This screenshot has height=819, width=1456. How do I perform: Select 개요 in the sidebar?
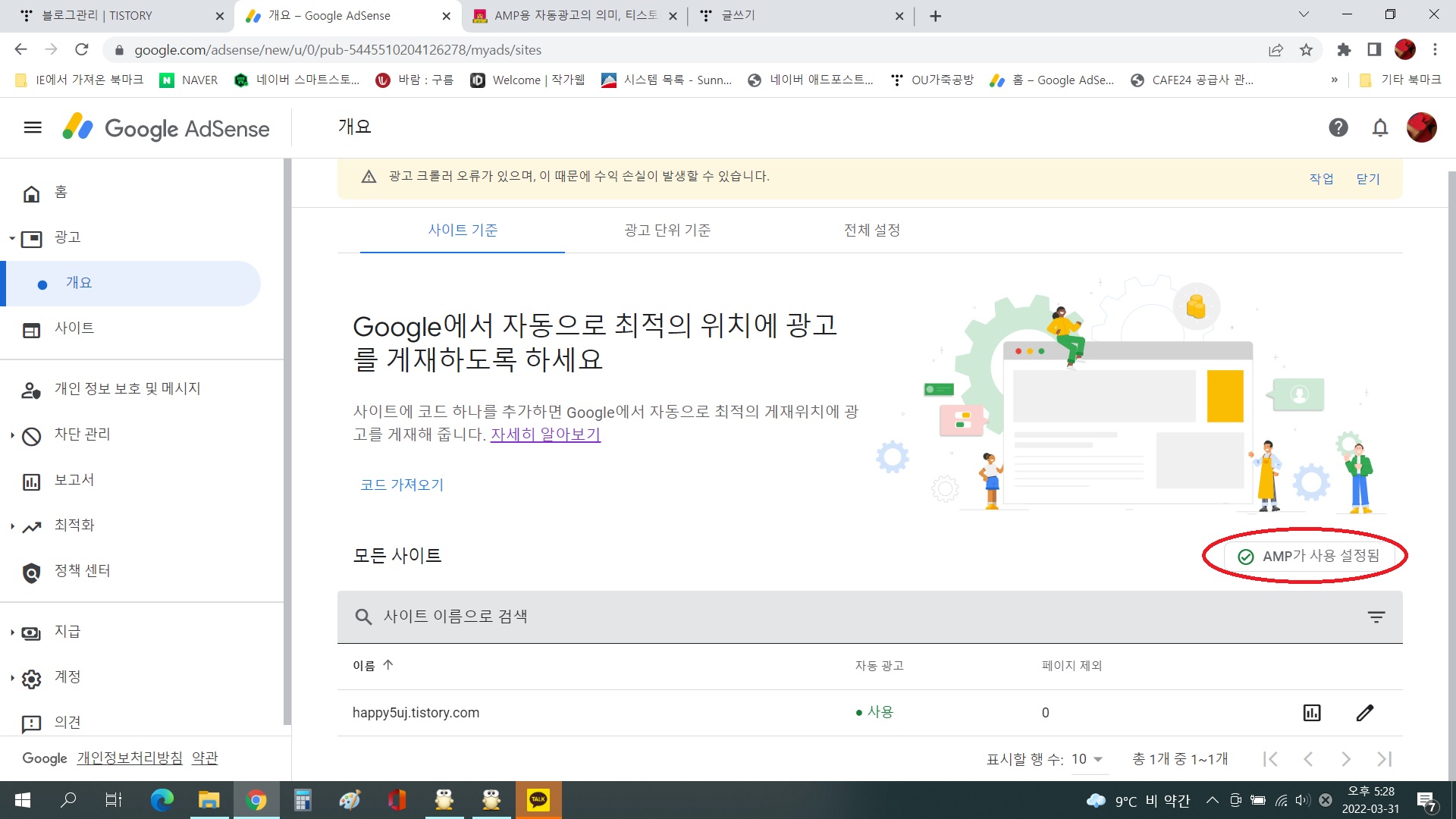132,283
